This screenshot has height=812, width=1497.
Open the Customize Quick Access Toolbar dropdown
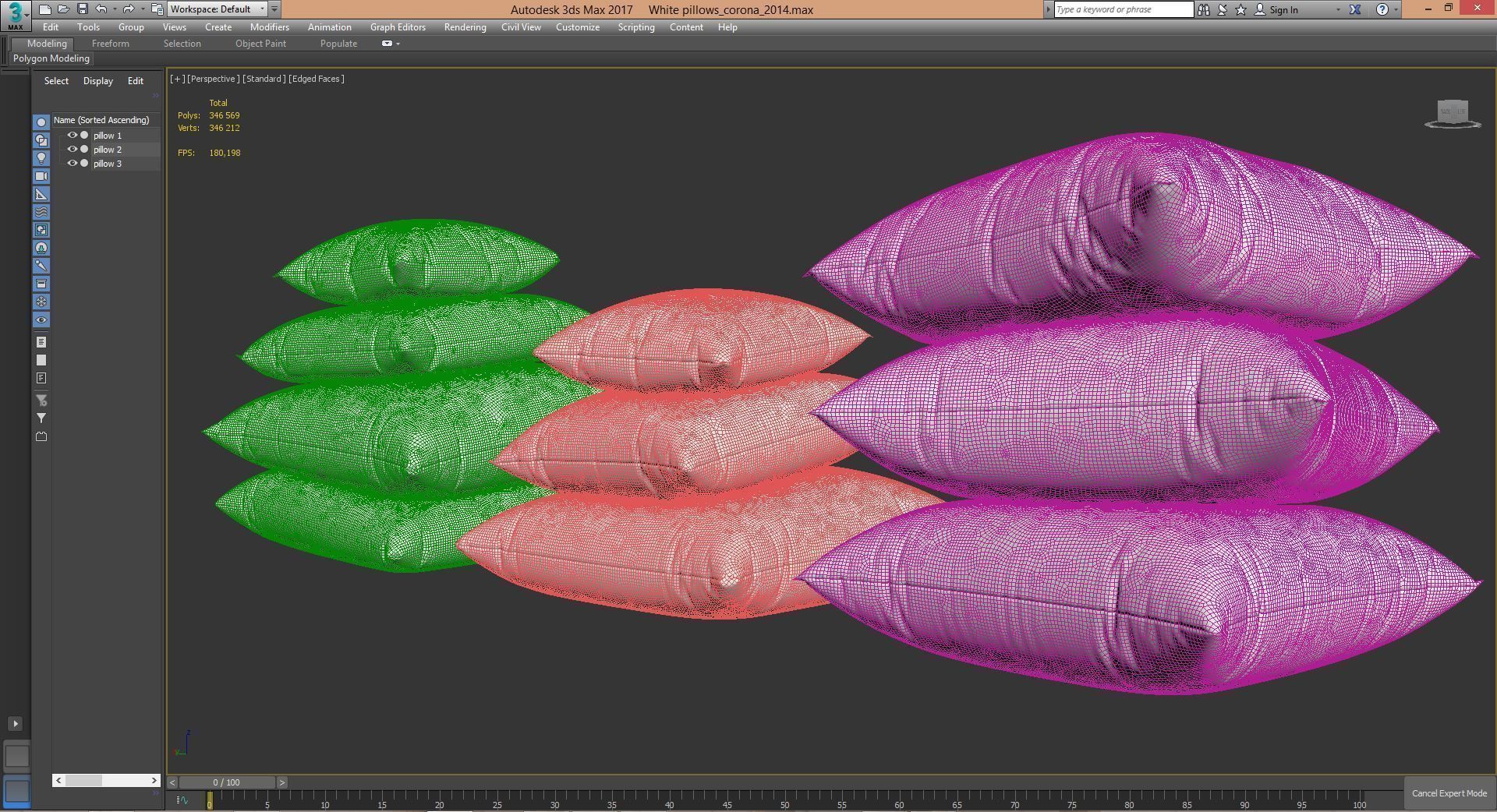coord(274,9)
